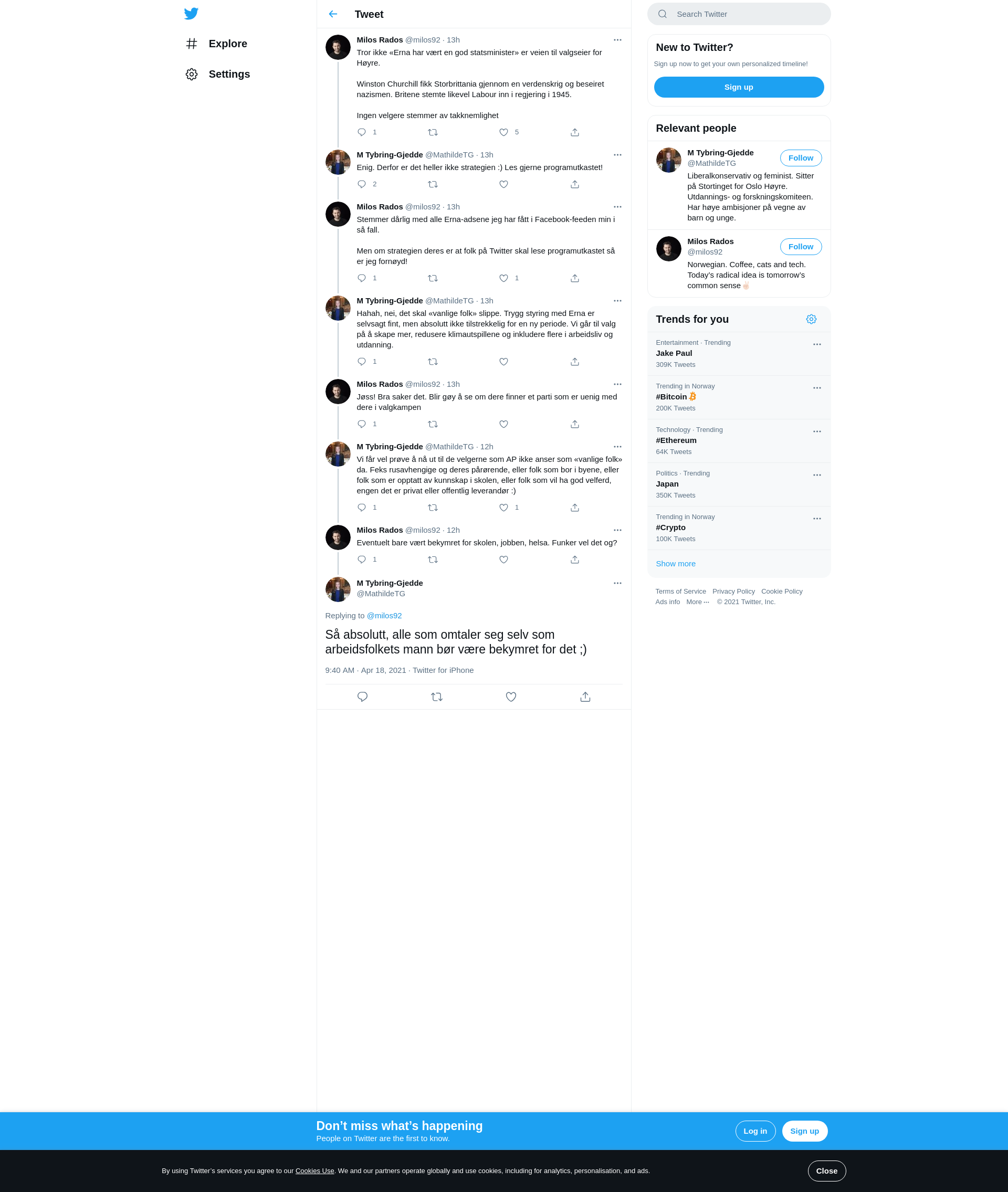1008x1192 pixels.
Task: Open more options for Jake Paul trend
Action: click(x=816, y=344)
